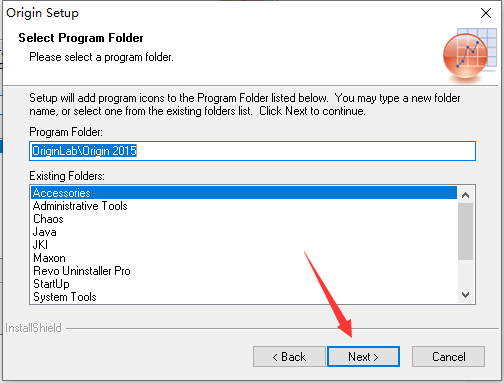Image resolution: width=504 pixels, height=383 pixels.
Task: Click the Origin graph logo icon
Action: pos(469,55)
